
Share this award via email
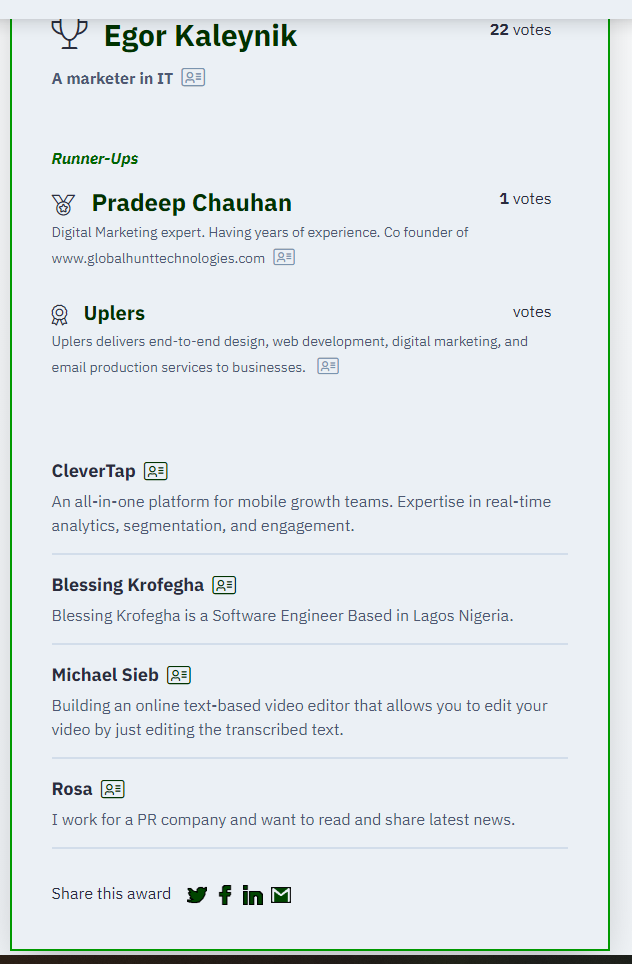[281, 895]
